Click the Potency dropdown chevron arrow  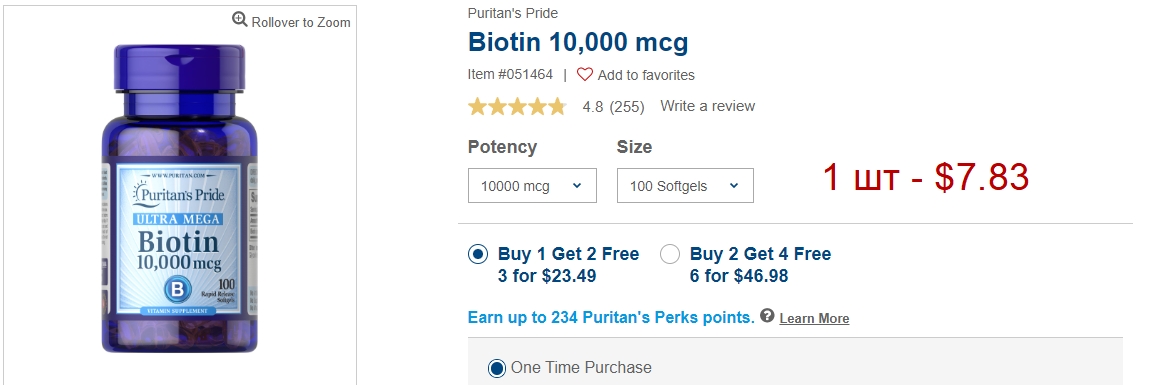(577, 186)
